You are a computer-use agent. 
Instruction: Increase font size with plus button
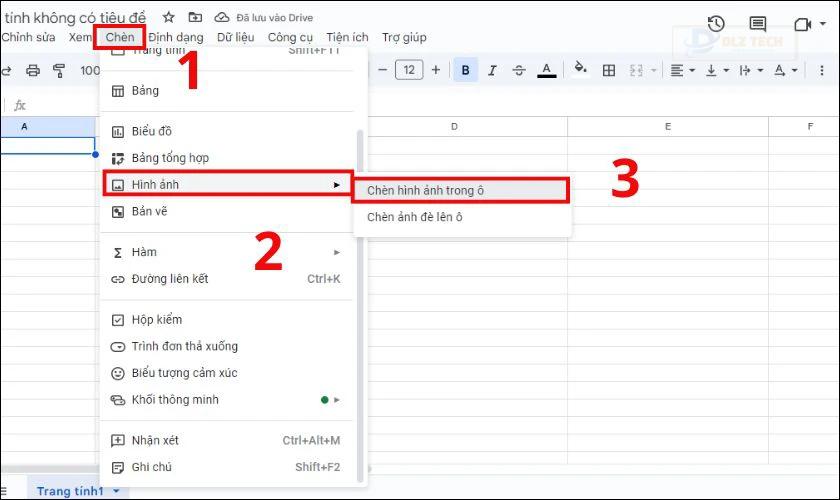[436, 70]
